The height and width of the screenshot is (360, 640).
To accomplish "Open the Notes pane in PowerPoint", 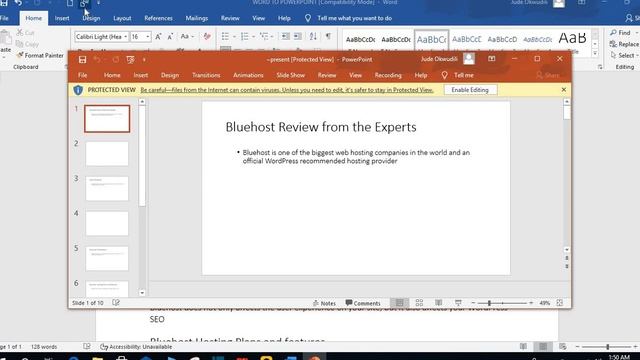I will coord(324,303).
